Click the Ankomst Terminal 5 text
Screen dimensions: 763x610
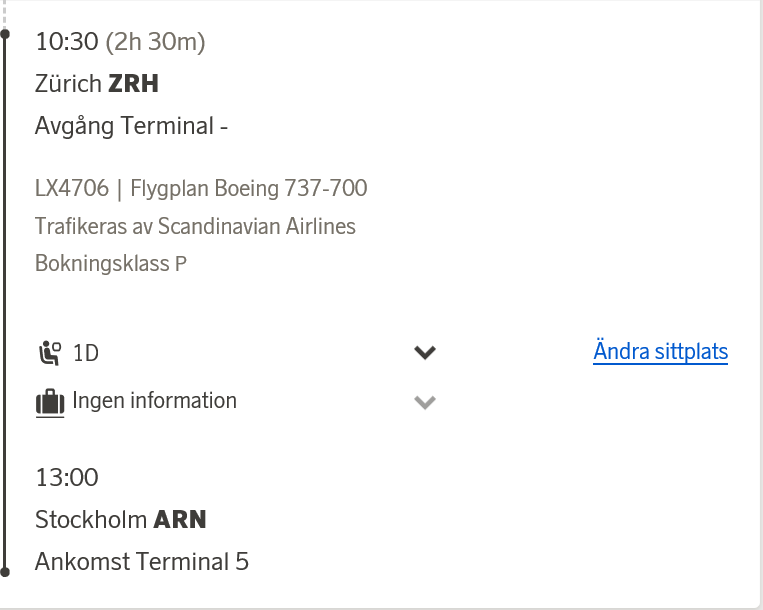(142, 562)
